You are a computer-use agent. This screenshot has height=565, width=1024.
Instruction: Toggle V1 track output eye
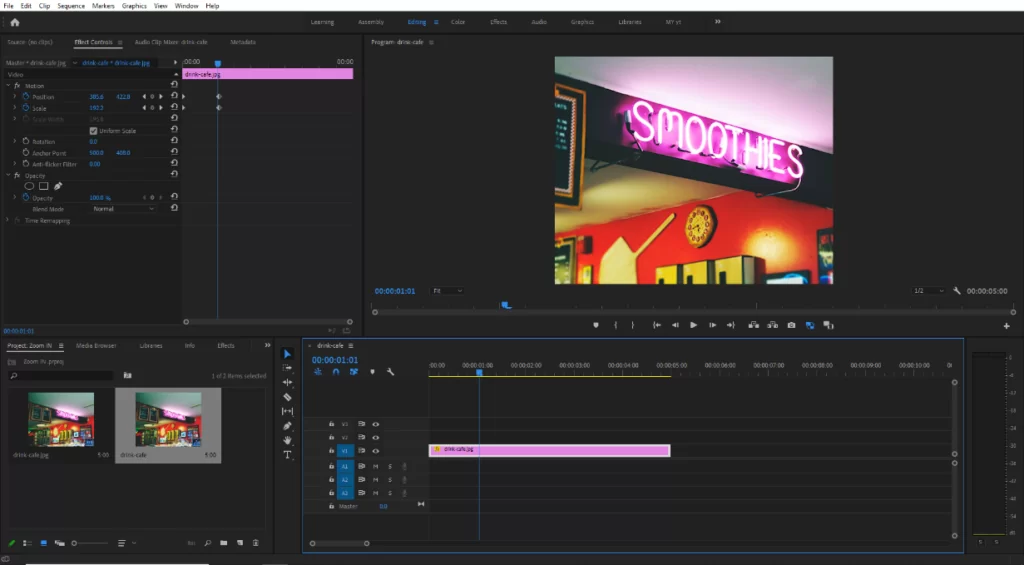[x=376, y=451]
